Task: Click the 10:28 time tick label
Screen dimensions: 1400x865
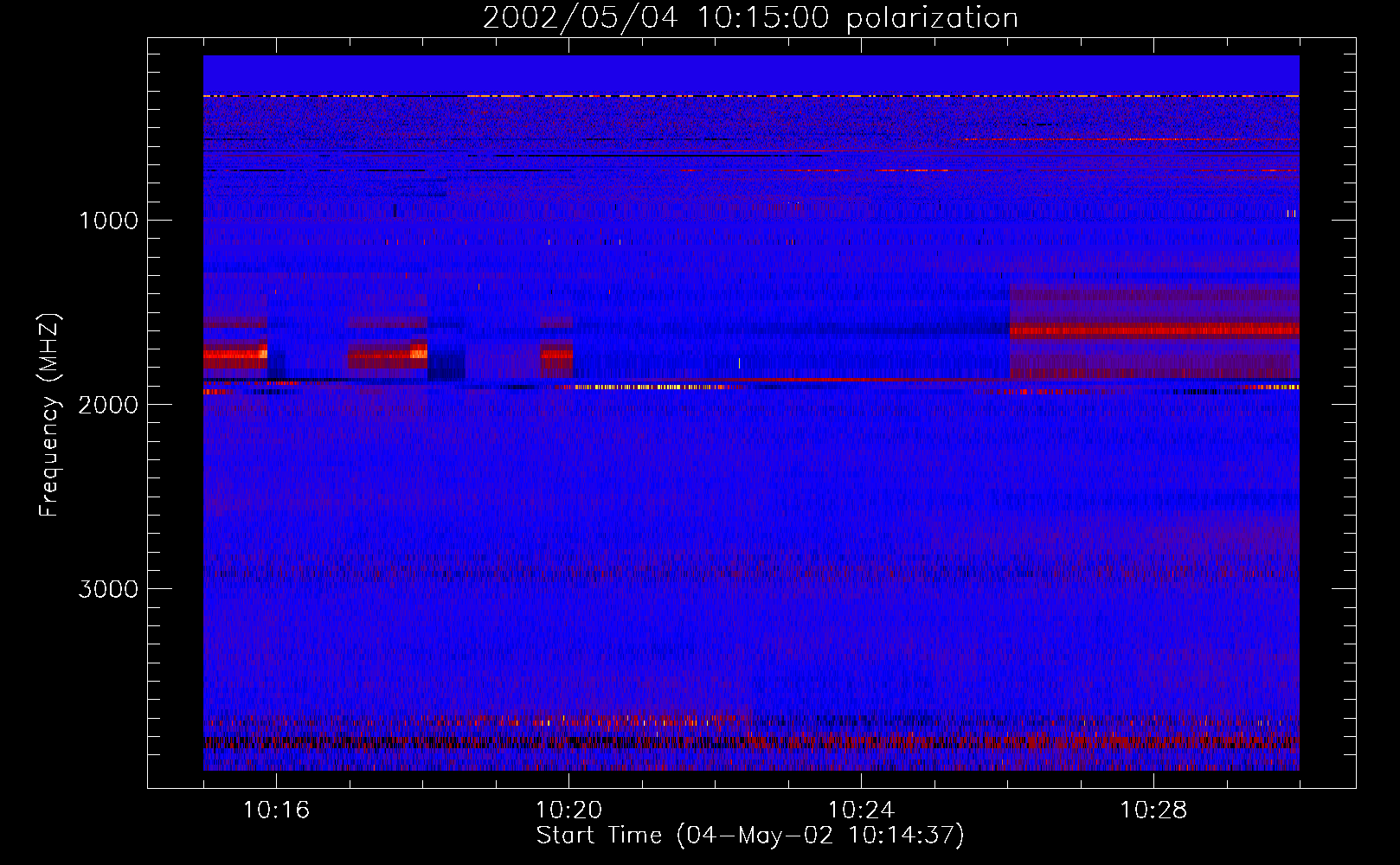Action: 1153,811
